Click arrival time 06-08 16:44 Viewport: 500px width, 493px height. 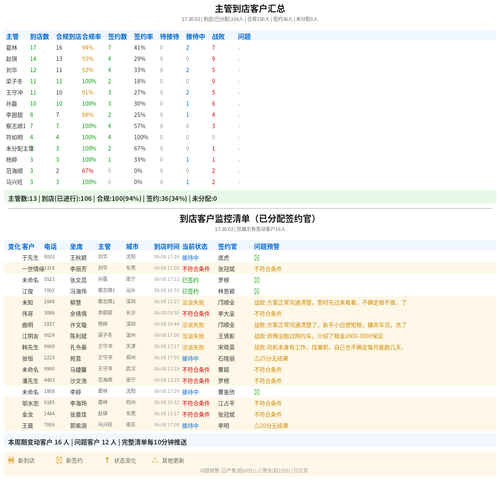167,324
